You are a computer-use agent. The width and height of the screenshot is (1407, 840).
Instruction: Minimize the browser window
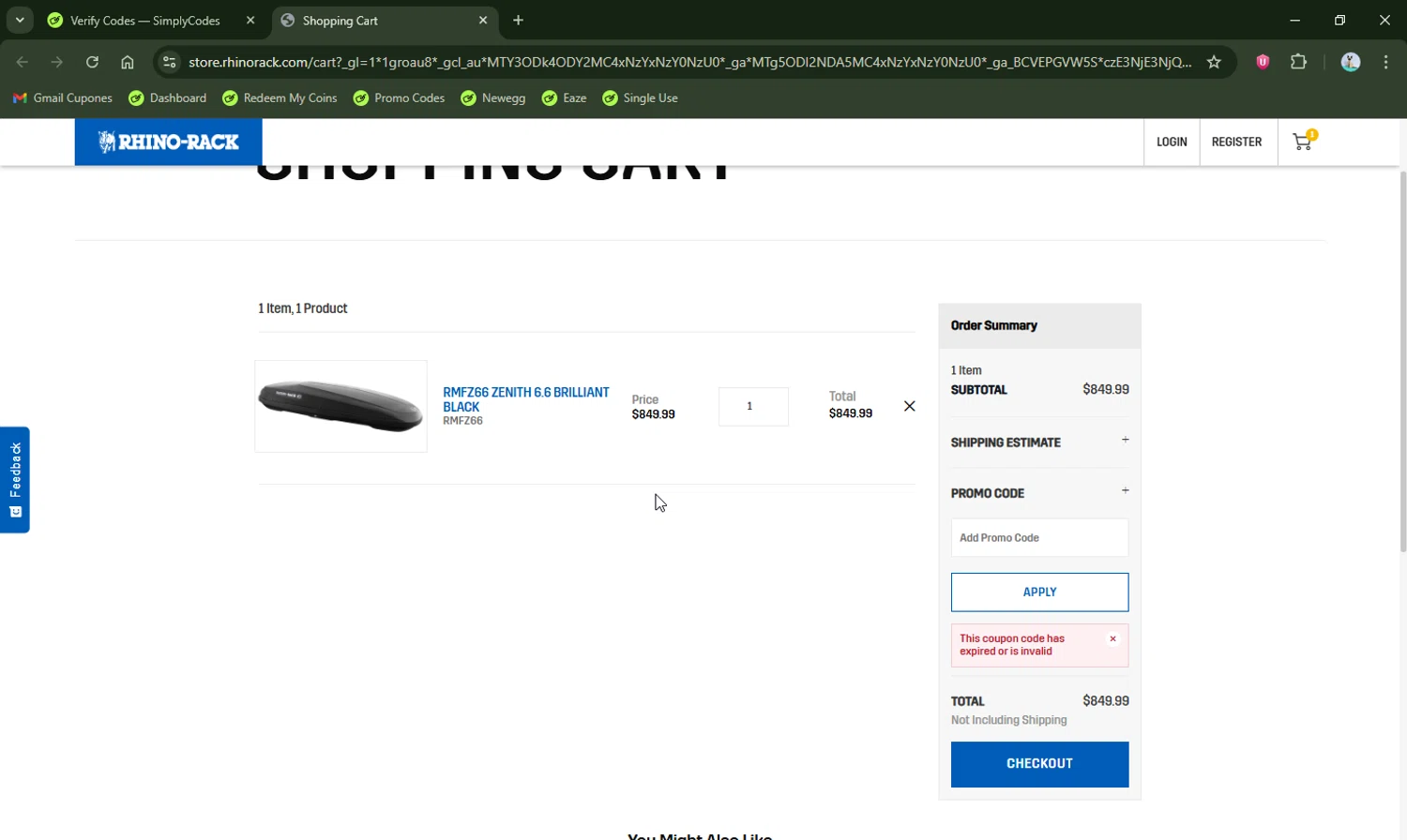(1295, 20)
